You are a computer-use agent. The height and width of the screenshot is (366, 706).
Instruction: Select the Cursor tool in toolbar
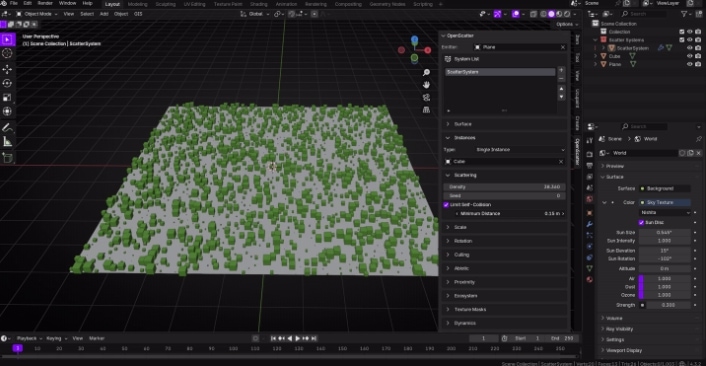point(7,54)
